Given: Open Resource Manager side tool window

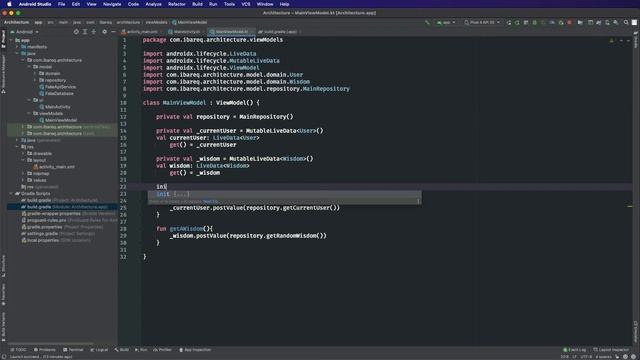Looking at the screenshot, I should tap(3, 74).
